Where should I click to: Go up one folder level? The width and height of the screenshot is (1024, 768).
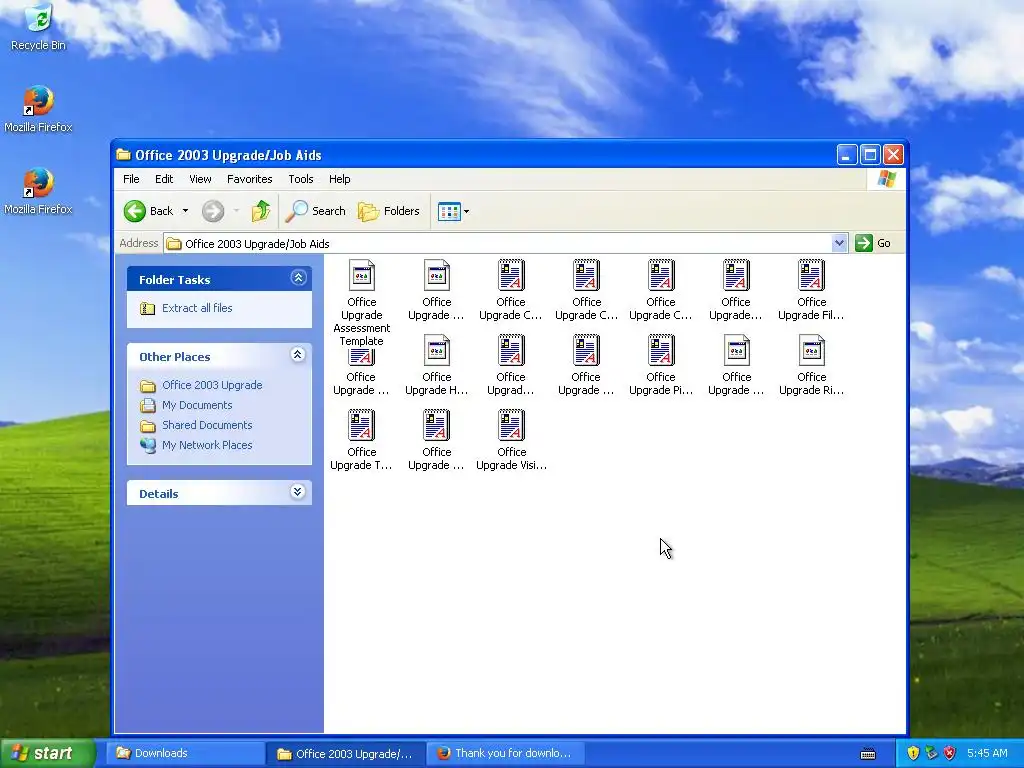pyautogui.click(x=261, y=211)
